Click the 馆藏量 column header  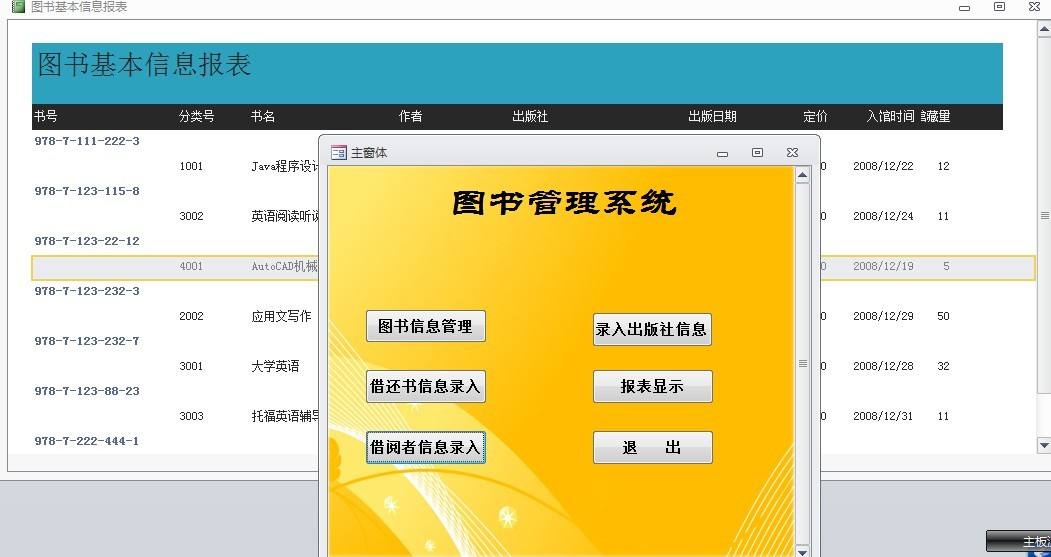coord(936,117)
